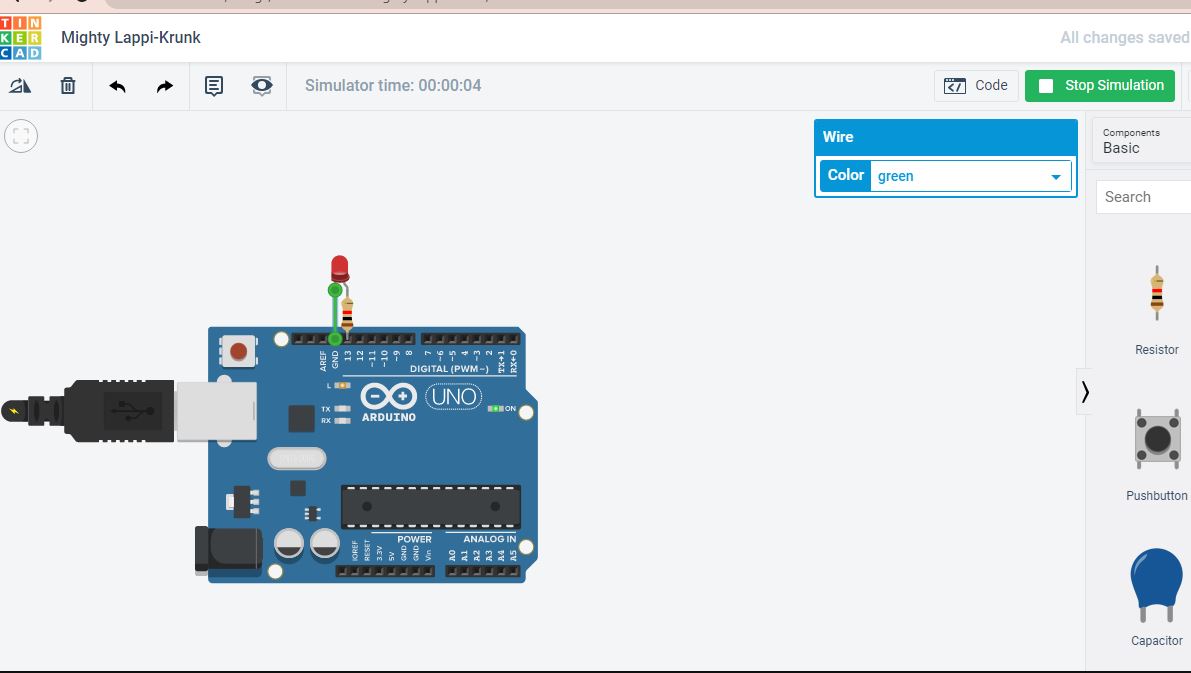Click the POWER pin header
The height and width of the screenshot is (673, 1191).
[385, 570]
